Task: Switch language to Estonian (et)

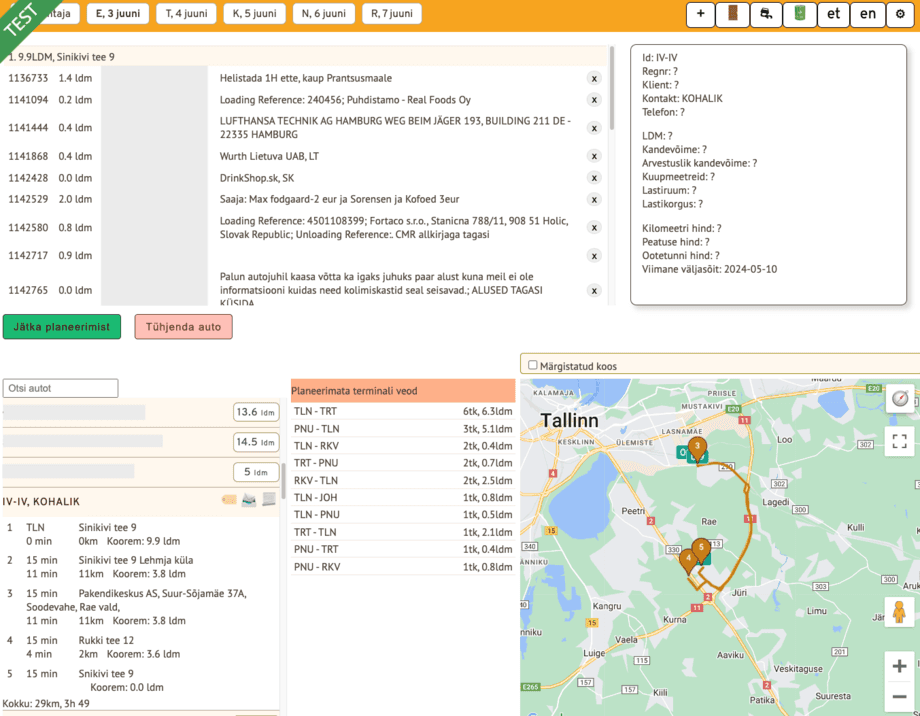Action: (x=834, y=14)
